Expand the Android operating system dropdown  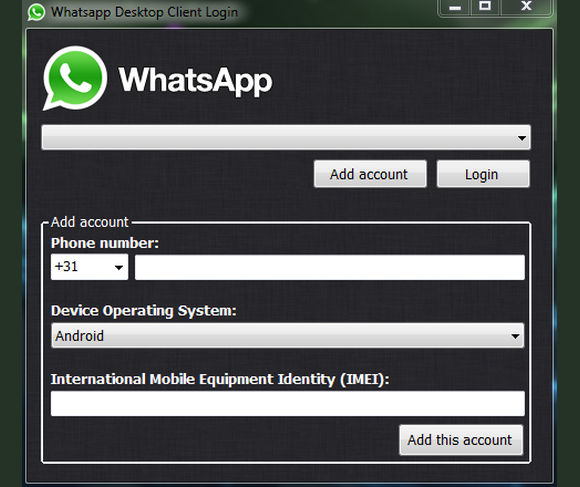coord(287,336)
